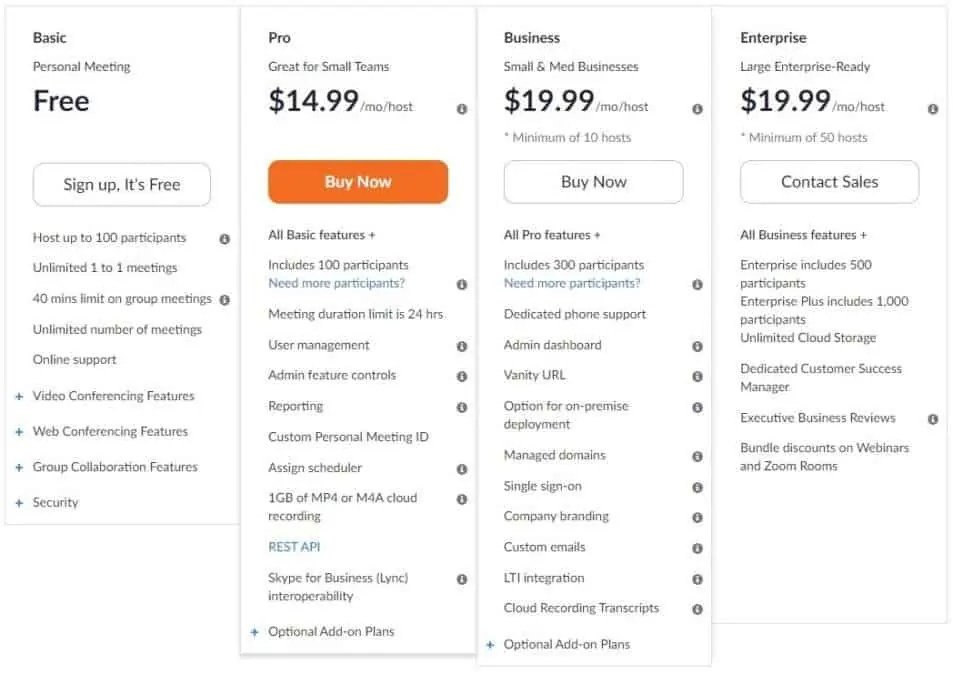Click the Sign up, It's Free button

(121, 184)
